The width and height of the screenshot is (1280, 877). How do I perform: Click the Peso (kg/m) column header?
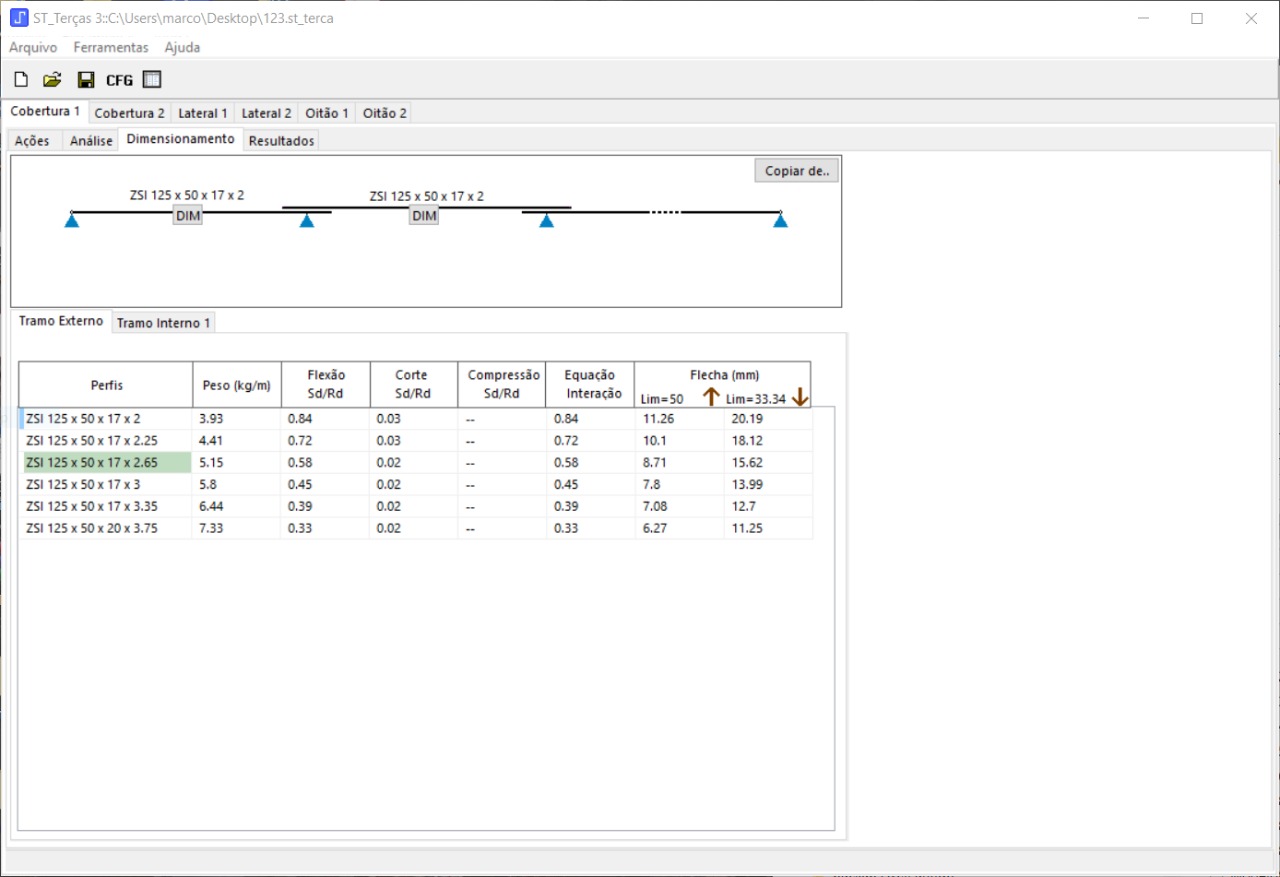(237, 385)
